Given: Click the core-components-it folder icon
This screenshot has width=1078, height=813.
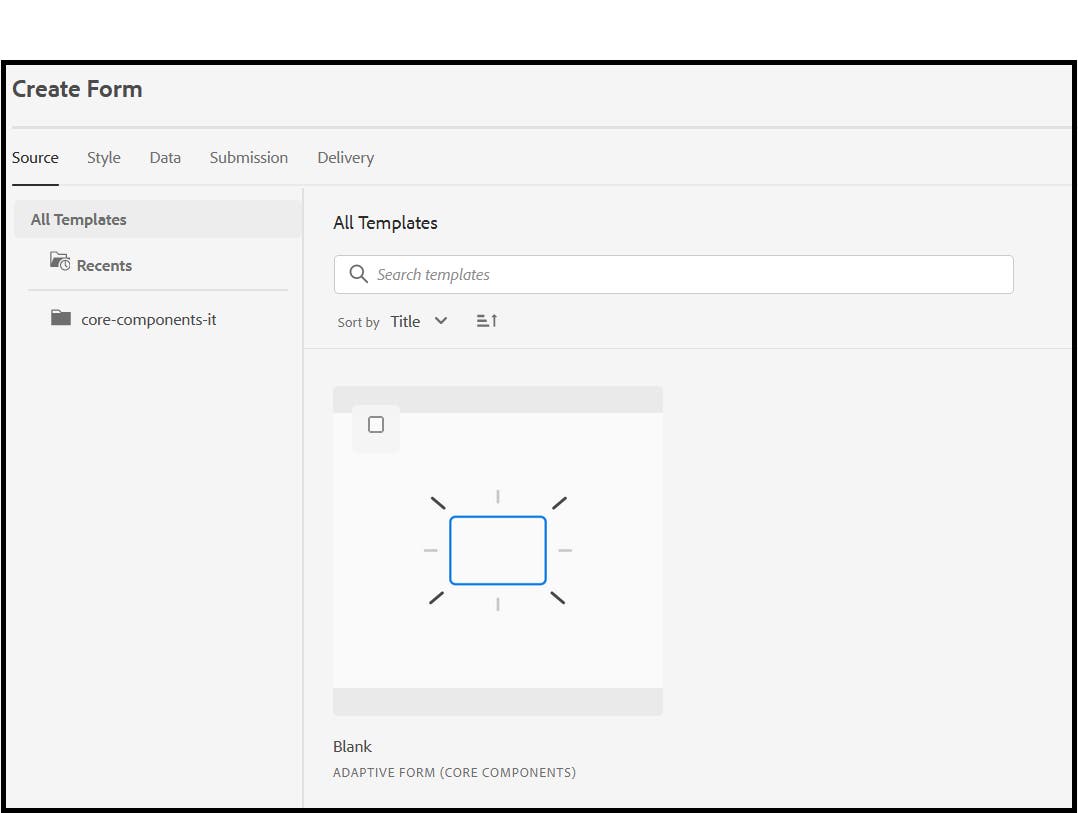Looking at the screenshot, I should 61,318.
